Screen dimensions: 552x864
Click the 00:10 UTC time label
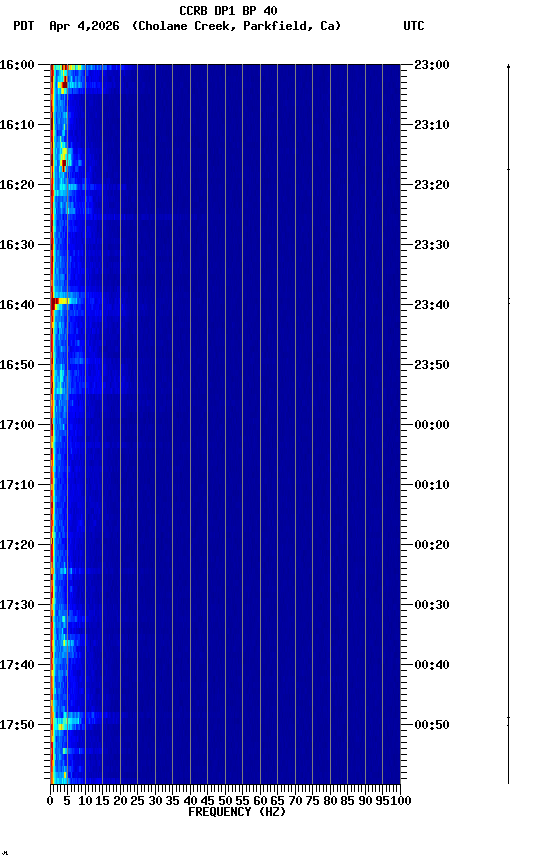pos(432,485)
